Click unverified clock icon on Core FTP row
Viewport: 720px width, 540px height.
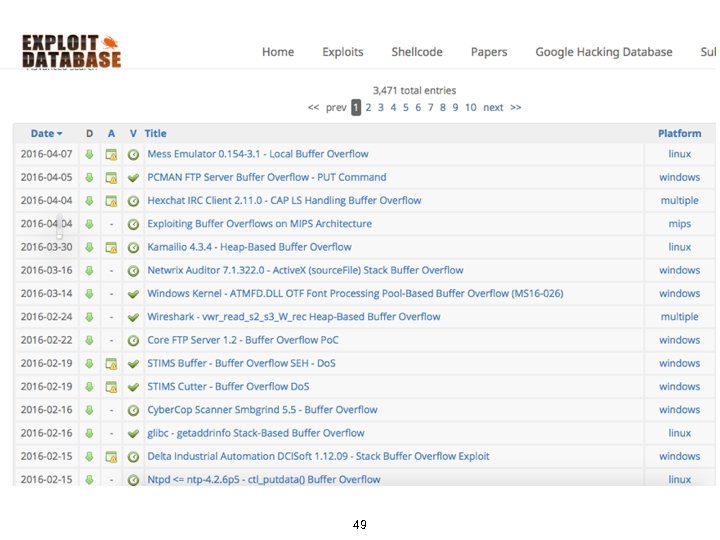pos(133,341)
